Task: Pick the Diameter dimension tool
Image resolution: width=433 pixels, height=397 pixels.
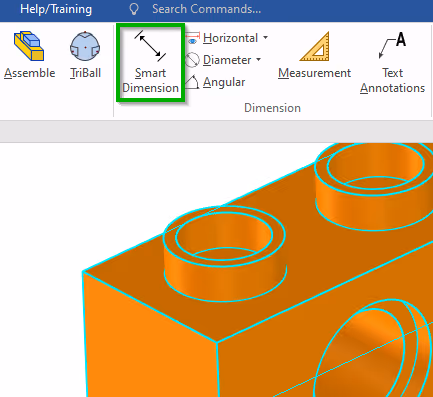Action: point(219,60)
